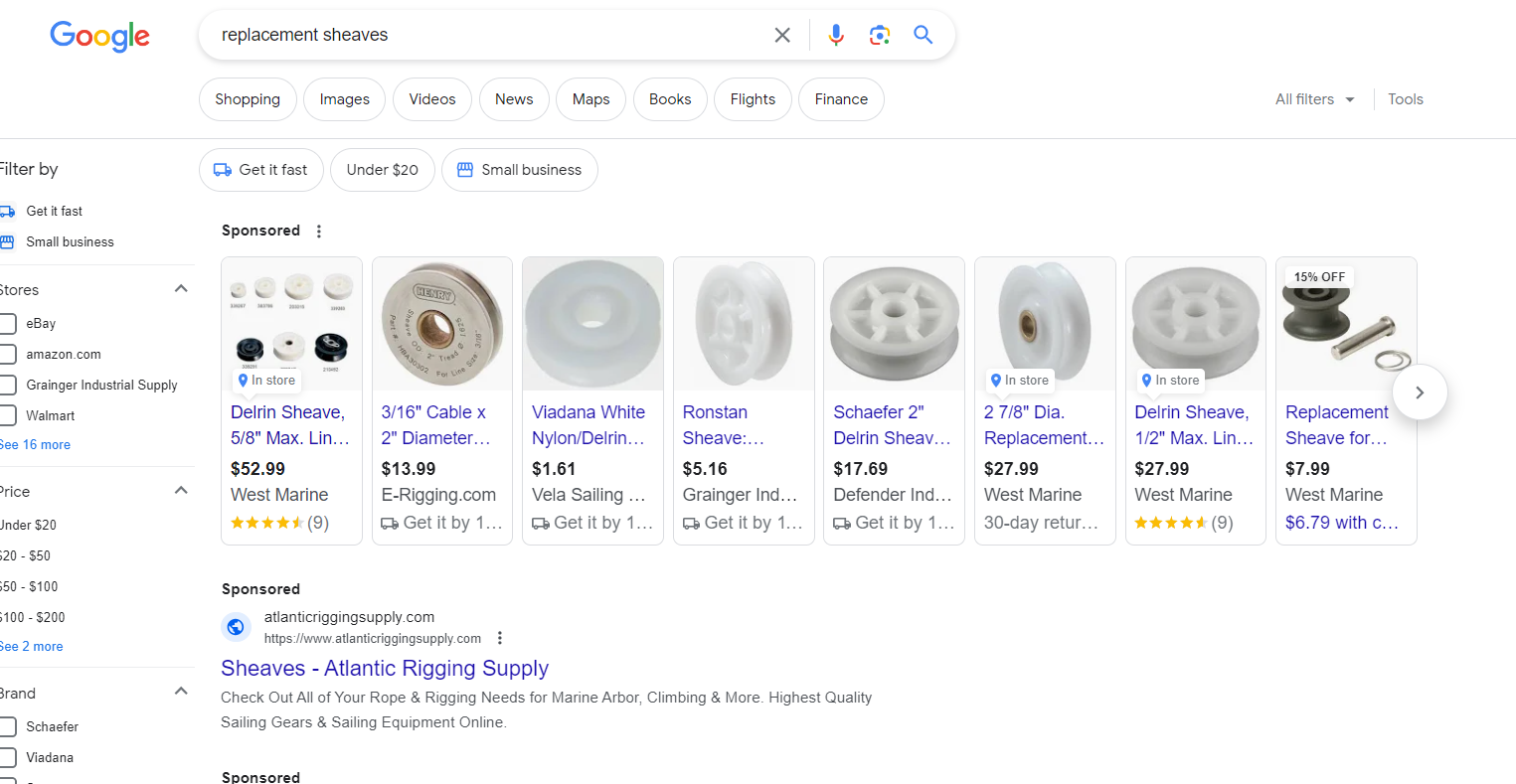Screen dimensions: 1516x784
Task: Click into the replacement sheaves search field
Action: [x=487, y=35]
